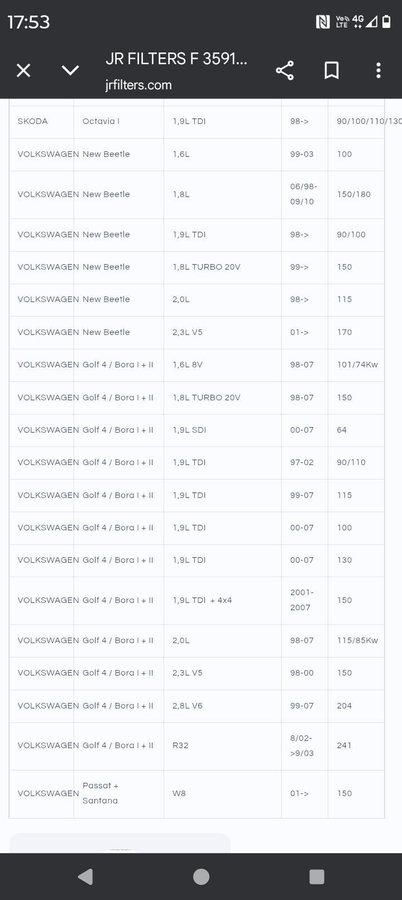Tap the battery status icon
Image resolution: width=402 pixels, height=900 pixels.
click(386, 22)
